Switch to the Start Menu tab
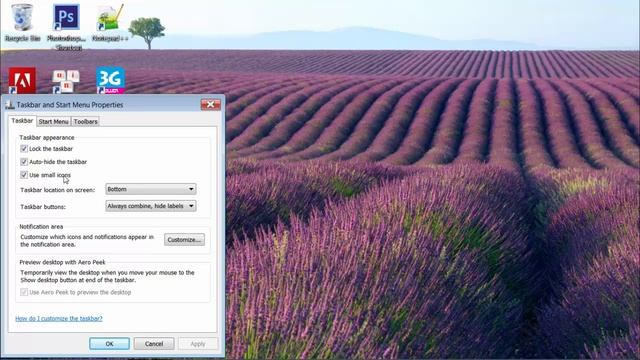 [53, 122]
